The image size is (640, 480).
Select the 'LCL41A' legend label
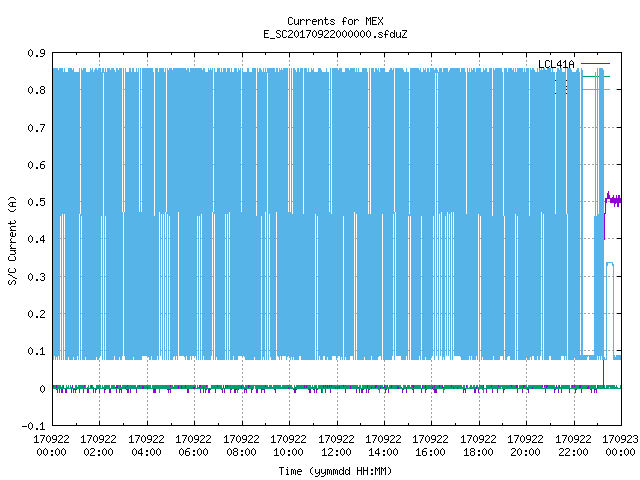pyautogui.click(x=556, y=64)
